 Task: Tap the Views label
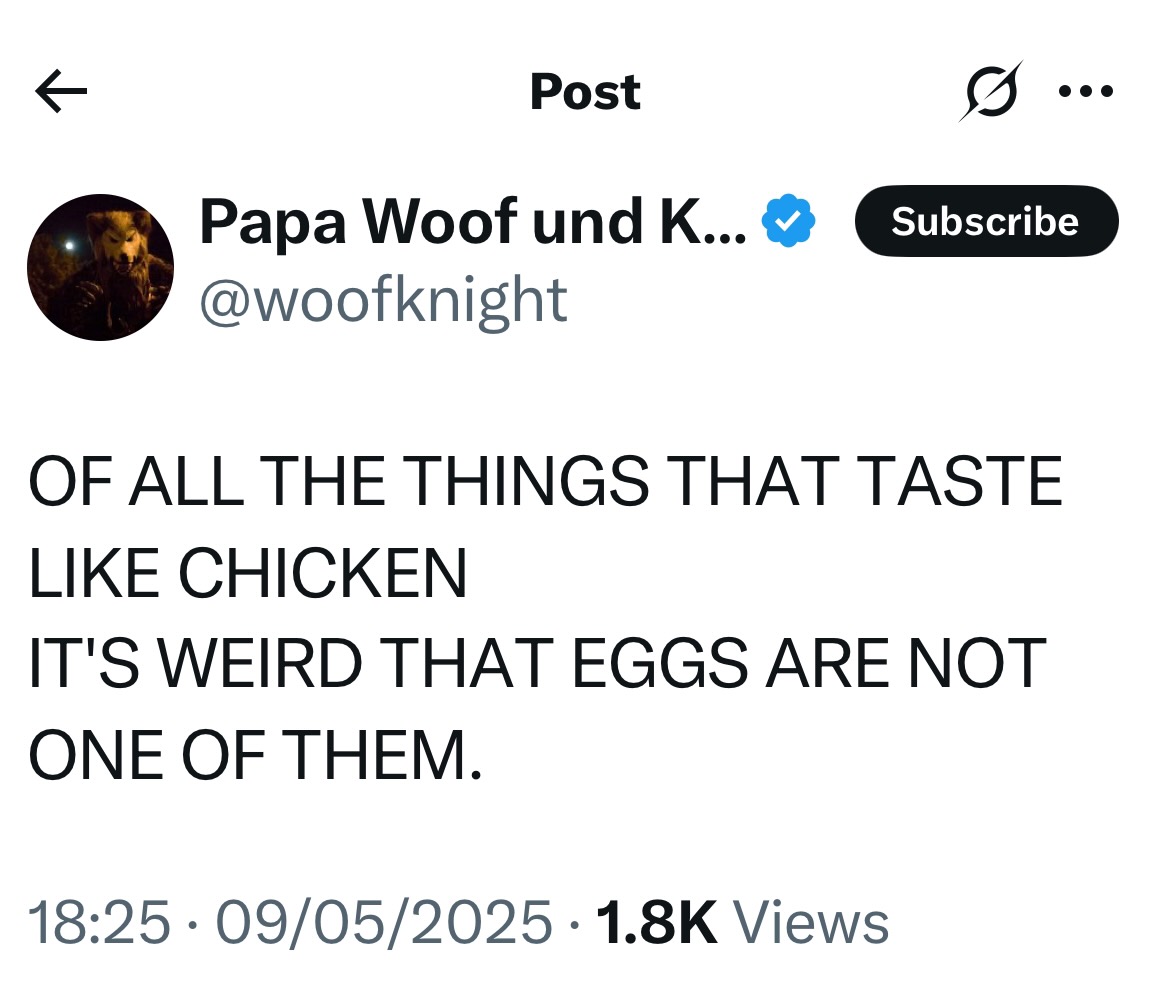(x=811, y=922)
